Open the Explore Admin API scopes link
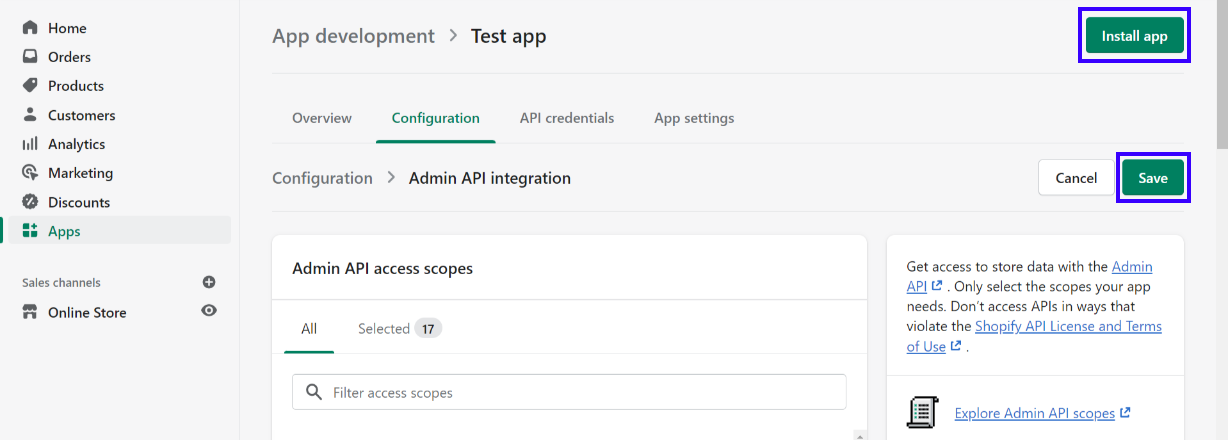This screenshot has width=1228, height=440. click(1034, 413)
